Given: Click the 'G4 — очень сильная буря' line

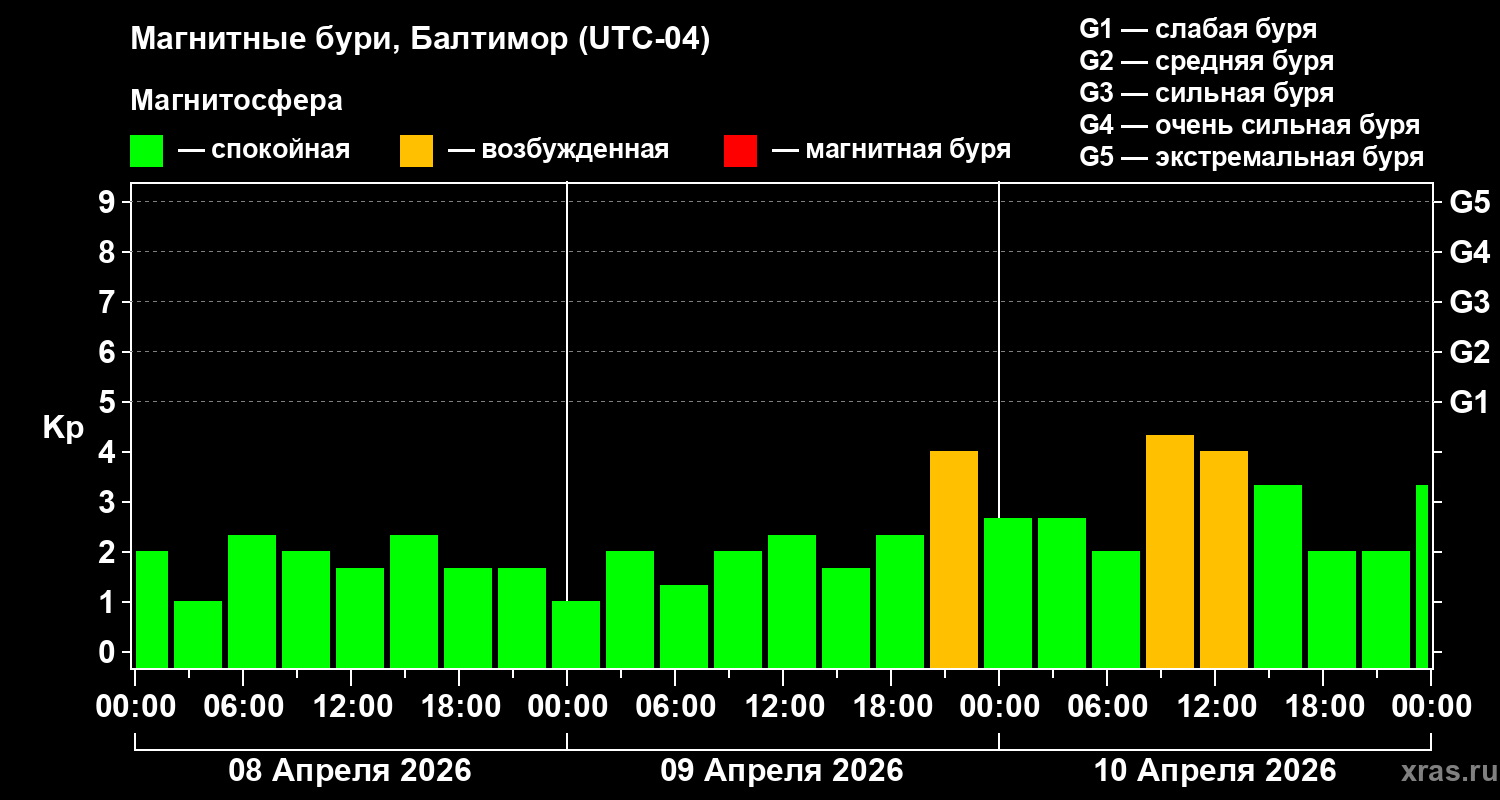Looking at the screenshot, I should tap(1249, 125).
